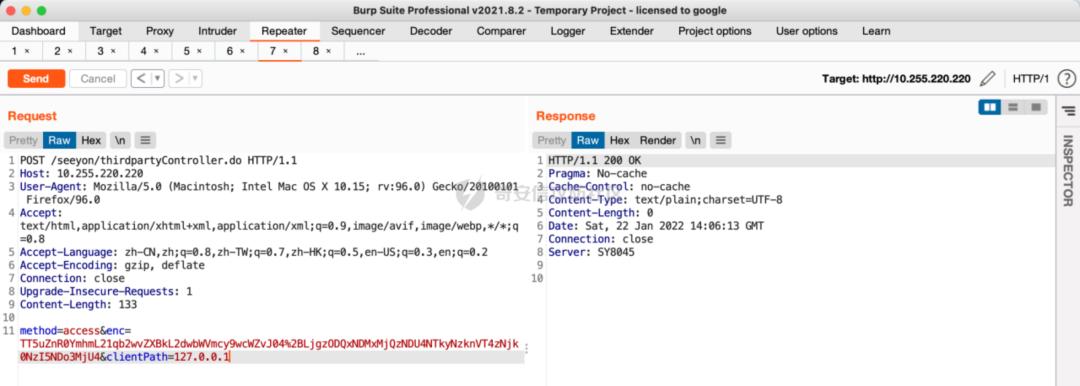This screenshot has height=386, width=1080.
Task: Click the Content-Type response header
Action: 665,199
